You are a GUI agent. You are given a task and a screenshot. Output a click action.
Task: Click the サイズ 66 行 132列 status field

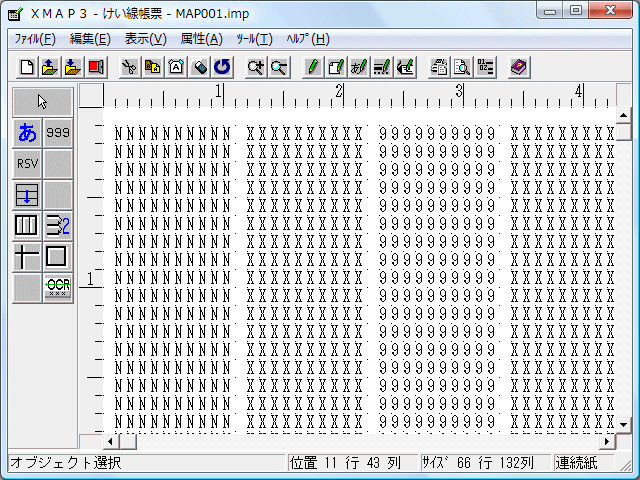point(484,463)
